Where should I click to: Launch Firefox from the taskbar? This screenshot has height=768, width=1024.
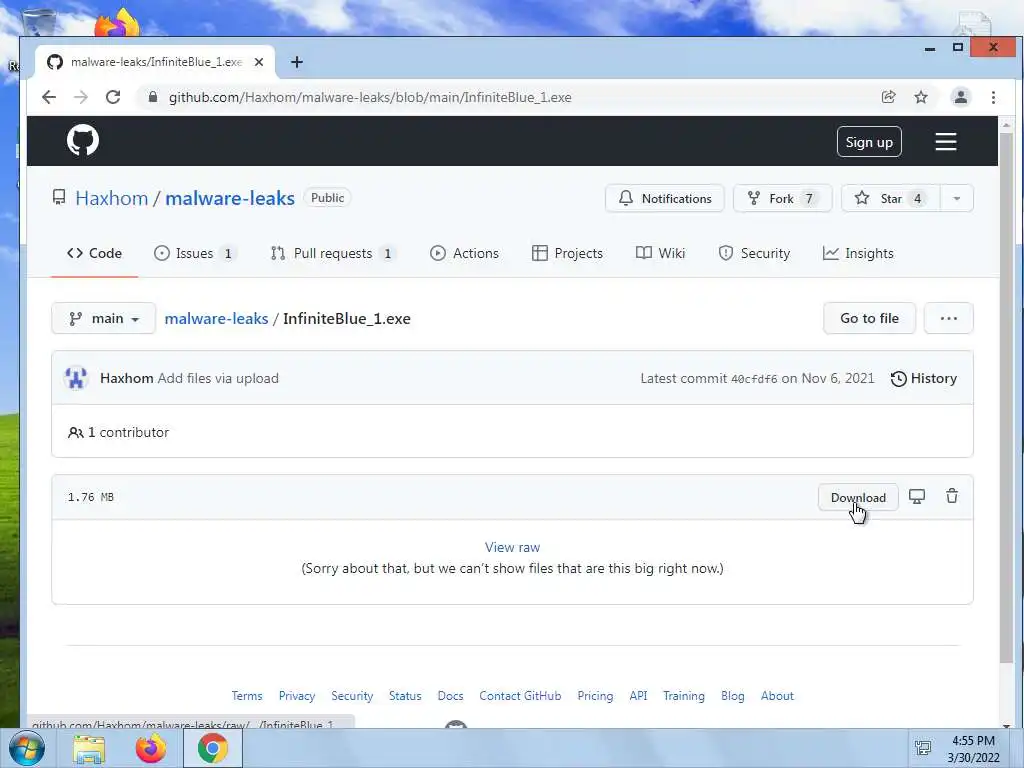pos(150,748)
